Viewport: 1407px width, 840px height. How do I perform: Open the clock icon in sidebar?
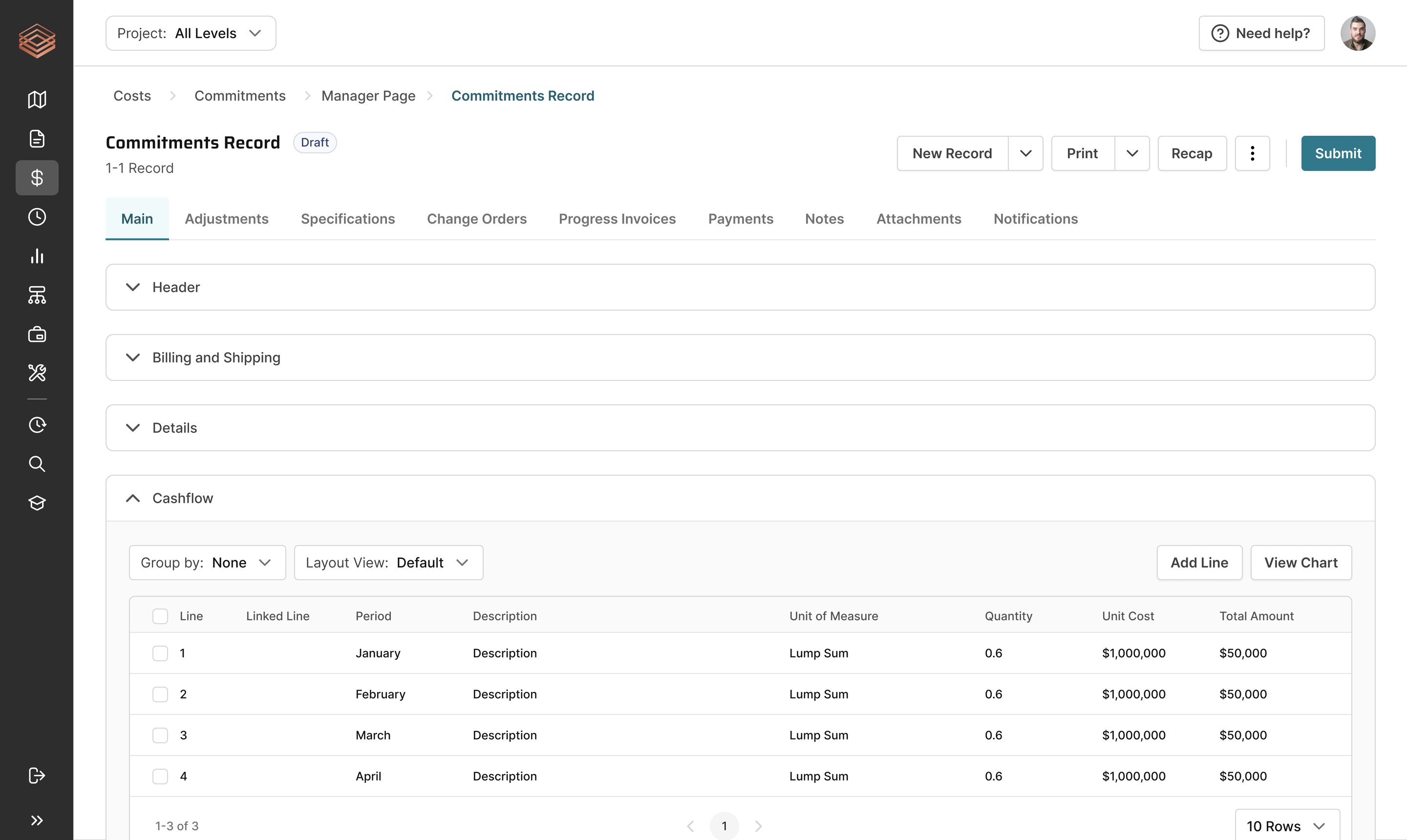pyautogui.click(x=37, y=217)
